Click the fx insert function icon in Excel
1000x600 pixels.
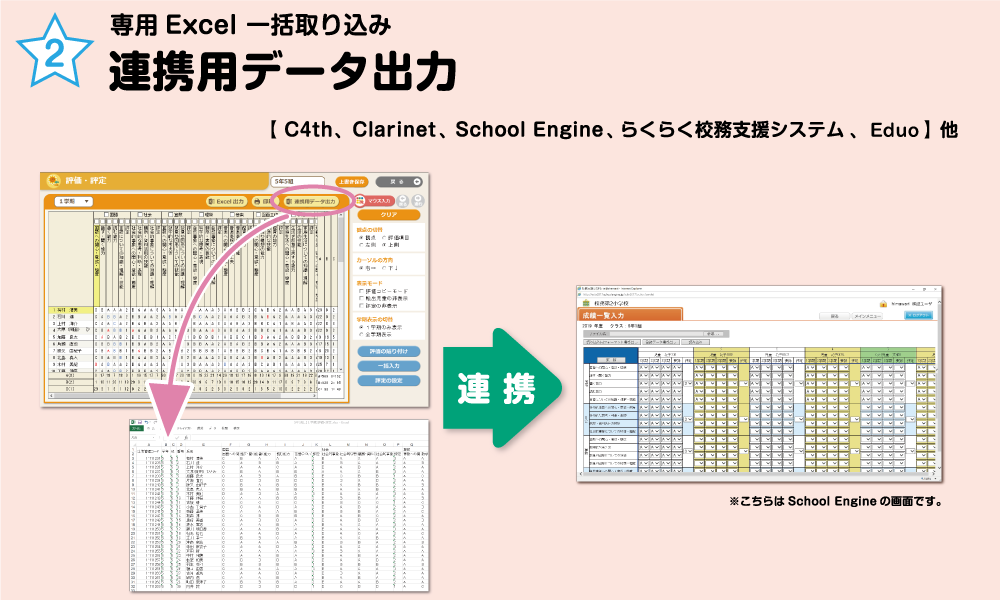coord(186,438)
